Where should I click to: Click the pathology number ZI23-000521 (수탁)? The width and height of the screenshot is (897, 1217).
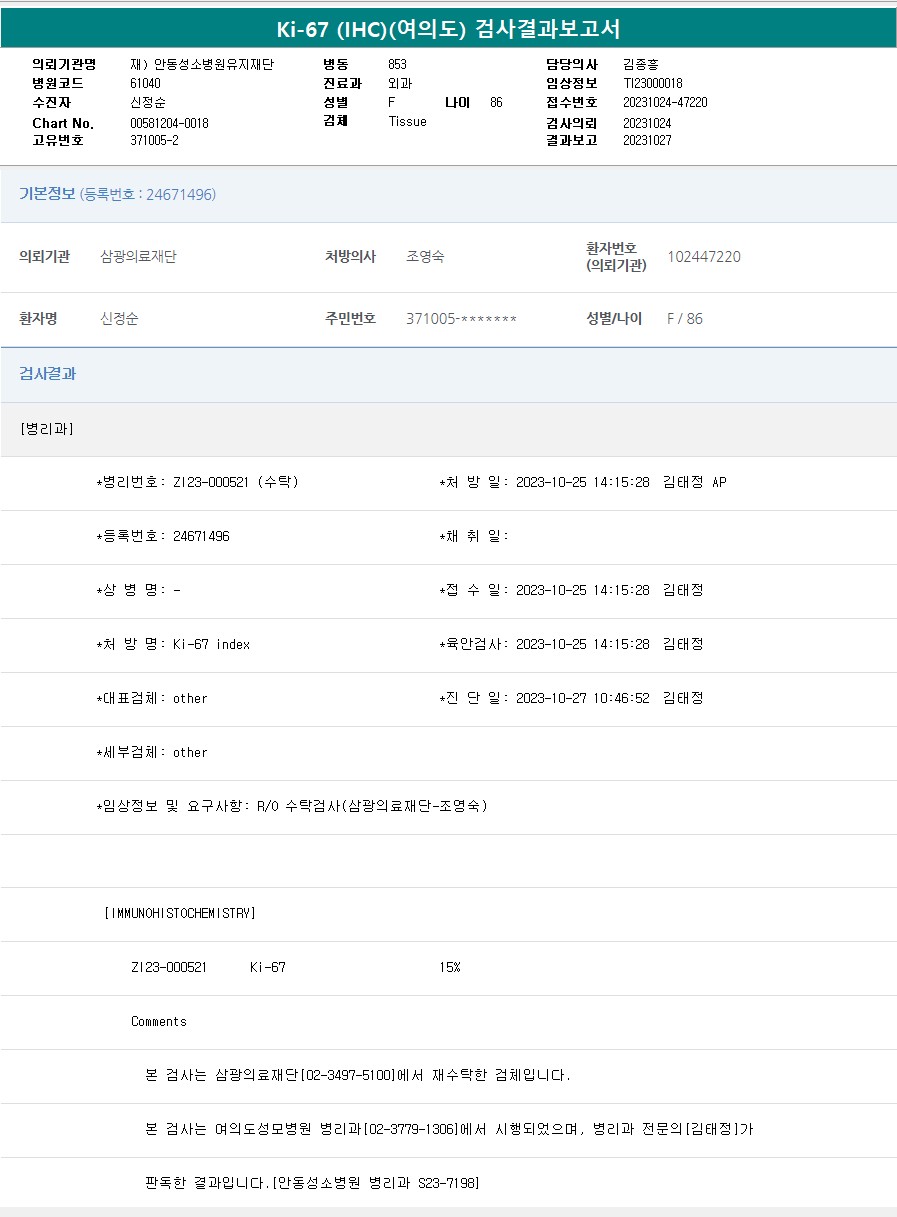[235, 482]
